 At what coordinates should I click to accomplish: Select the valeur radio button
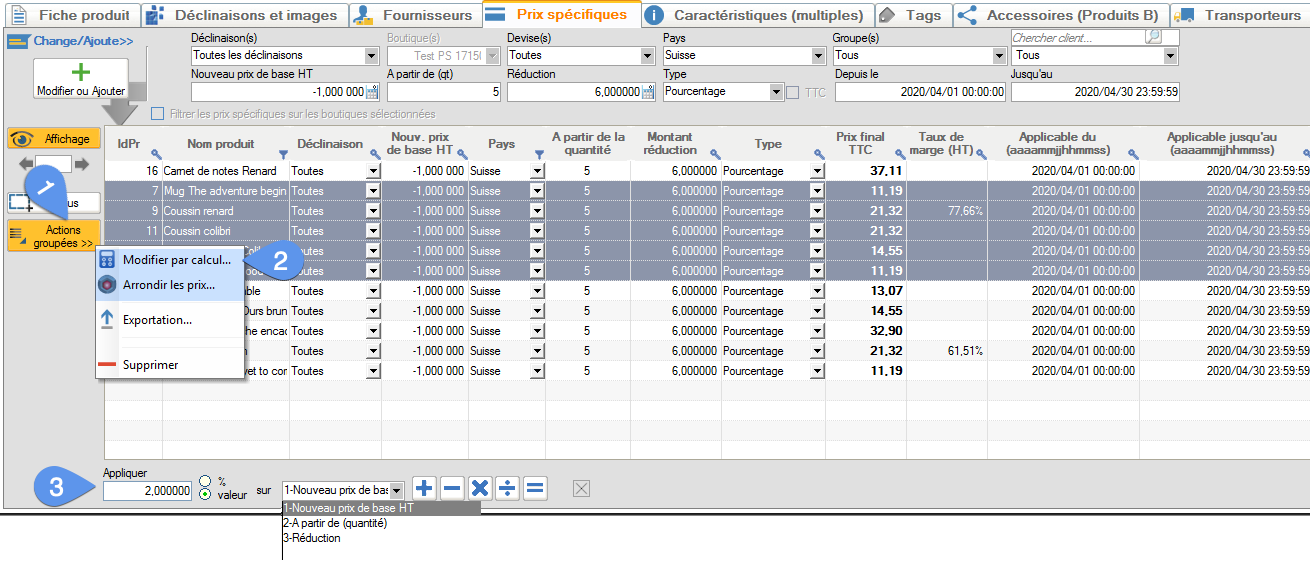[205, 494]
